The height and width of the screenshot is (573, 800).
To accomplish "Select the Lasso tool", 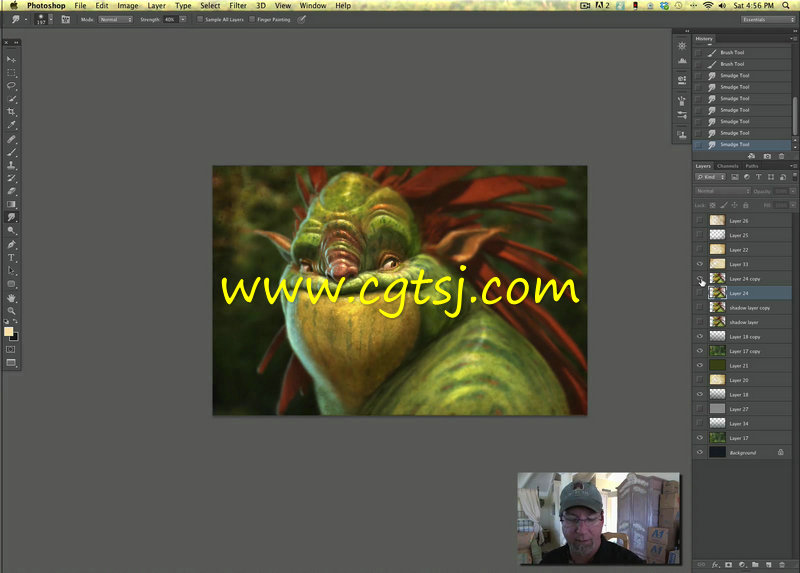I will (x=11, y=86).
